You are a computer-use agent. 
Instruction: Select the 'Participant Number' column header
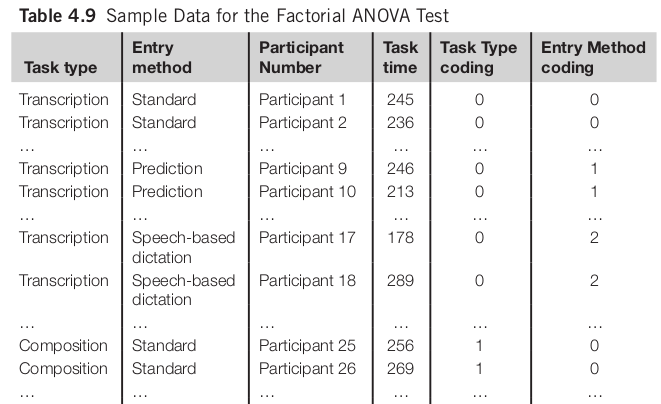coord(301,58)
